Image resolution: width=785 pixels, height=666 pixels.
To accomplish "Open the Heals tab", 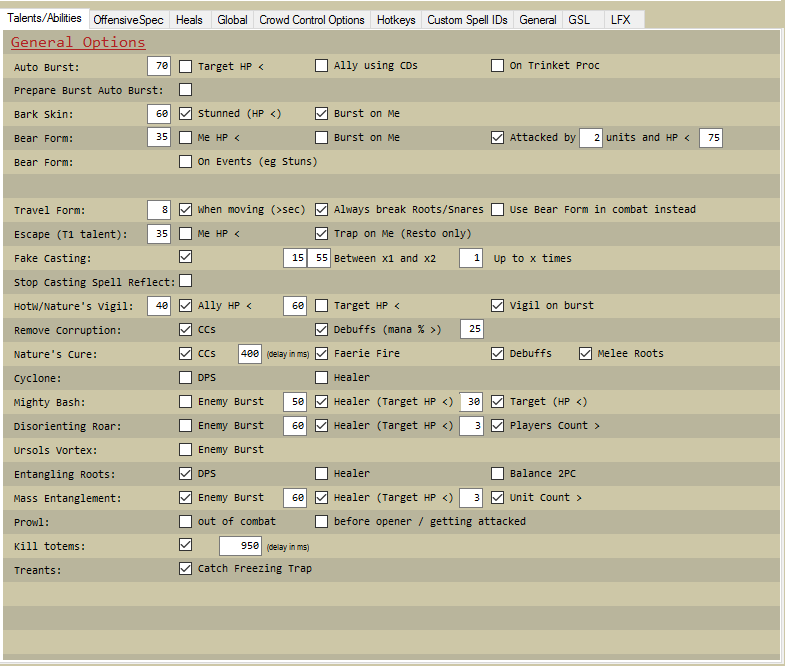I will [x=189, y=20].
